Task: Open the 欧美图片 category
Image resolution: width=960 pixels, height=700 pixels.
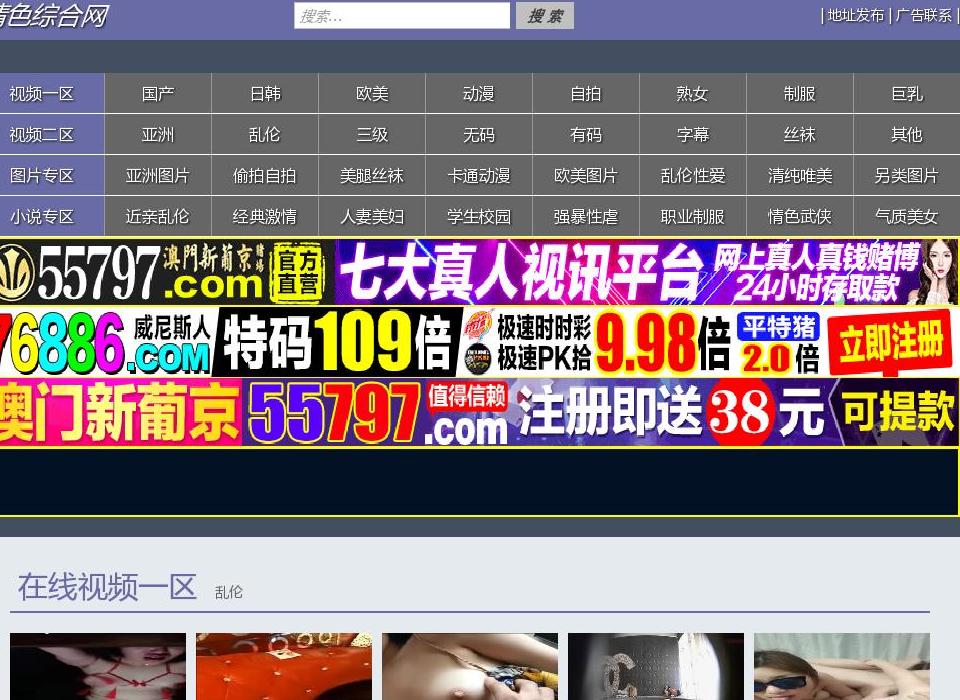Action: point(586,175)
